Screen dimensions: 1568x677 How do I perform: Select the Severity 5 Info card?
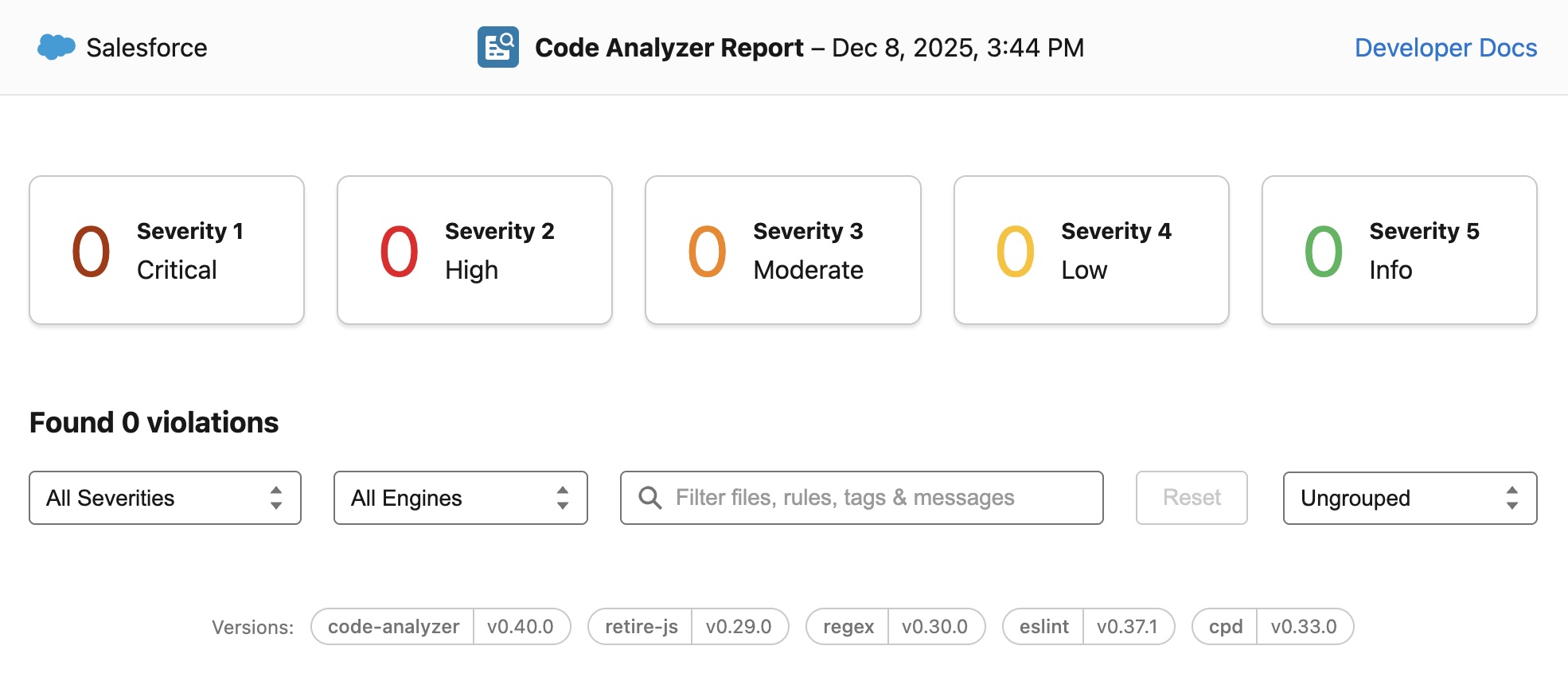coord(1399,250)
